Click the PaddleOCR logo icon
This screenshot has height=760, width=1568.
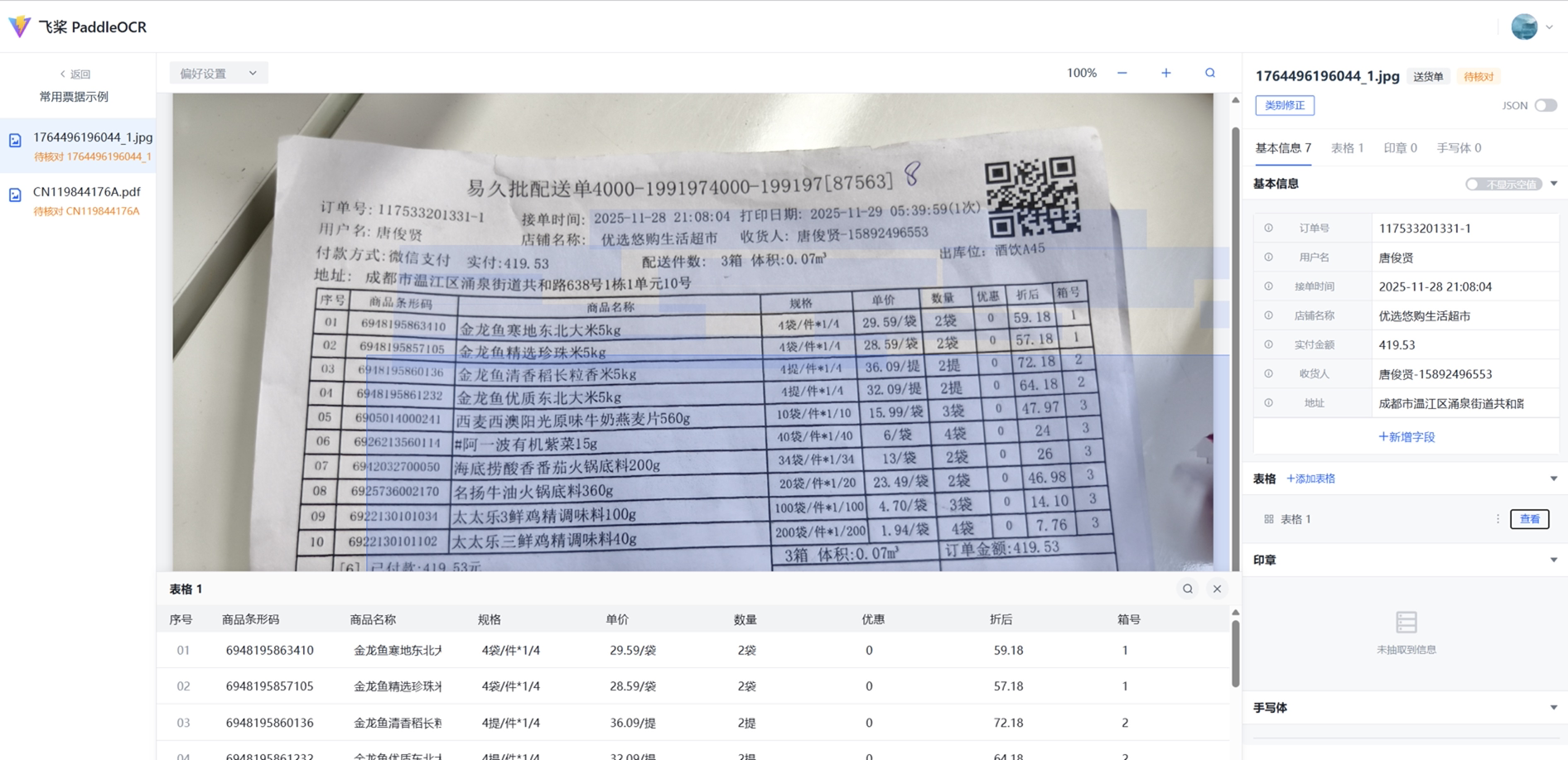20,26
